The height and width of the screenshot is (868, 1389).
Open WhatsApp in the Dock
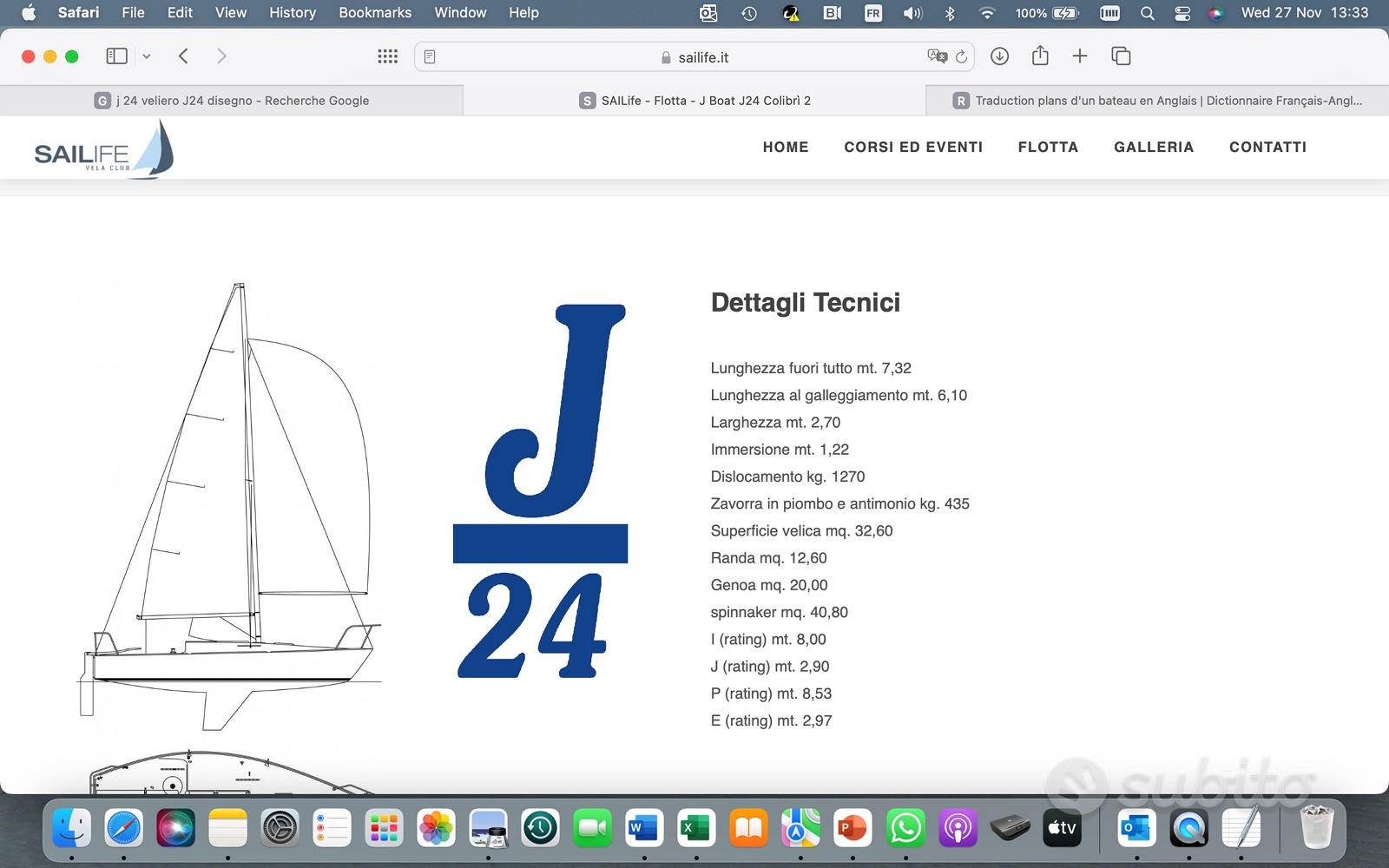point(905,828)
